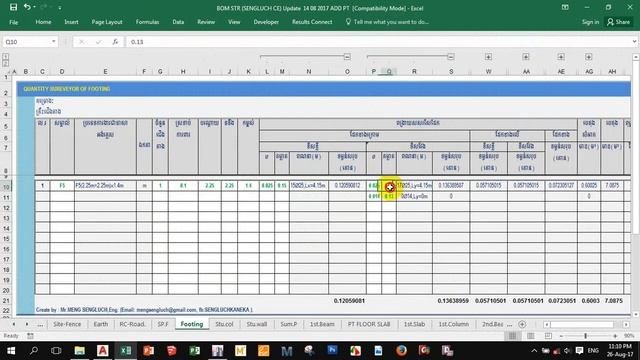Switch to Normal view
The width and height of the screenshot is (640, 360).
(x=512, y=336)
